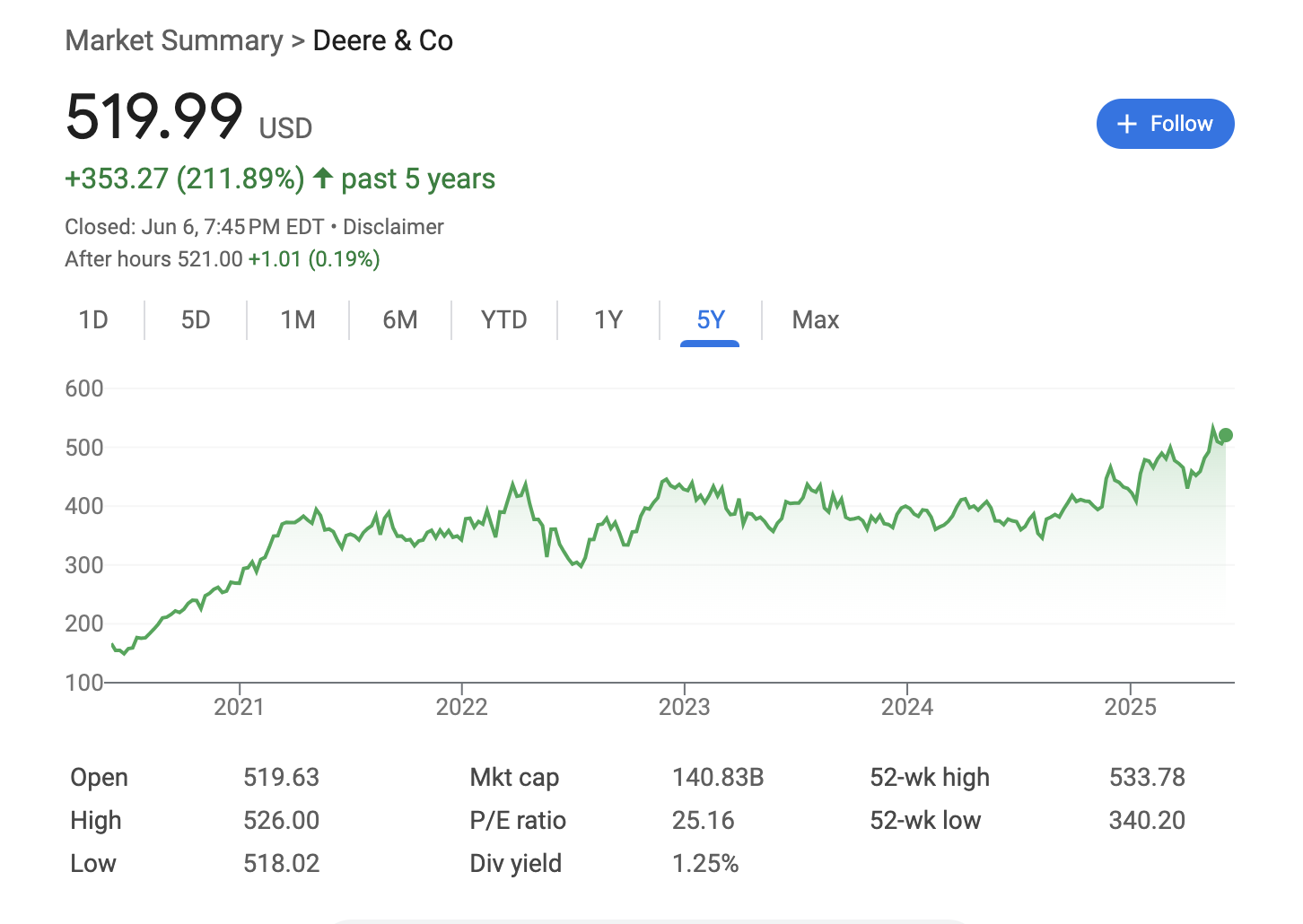Viewport: 1303px width, 924px height.
Task: View the 1Y chart range
Action: pos(608,320)
